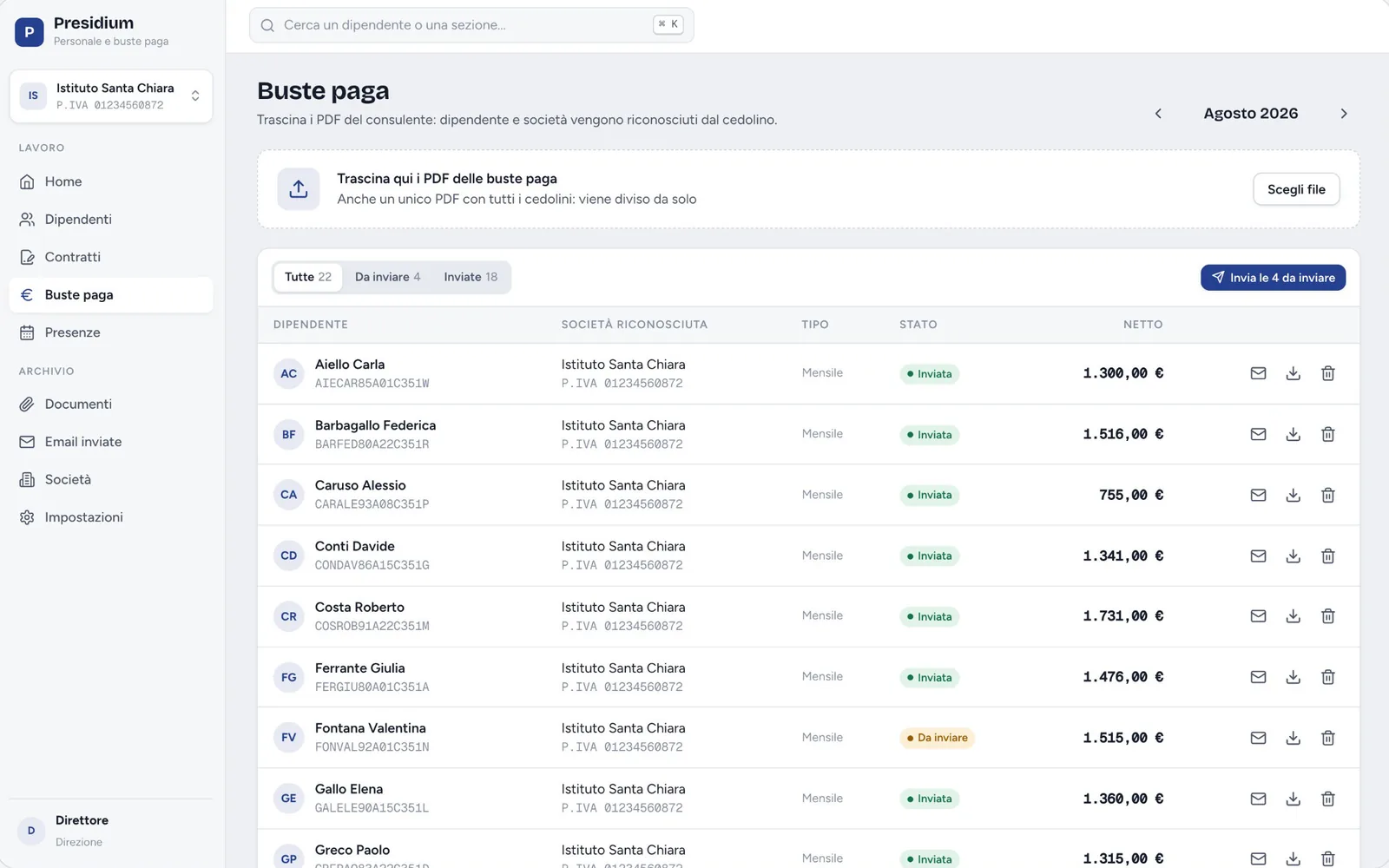Click the Presidium logo icon
The width and height of the screenshot is (1389, 868).
pos(30,31)
